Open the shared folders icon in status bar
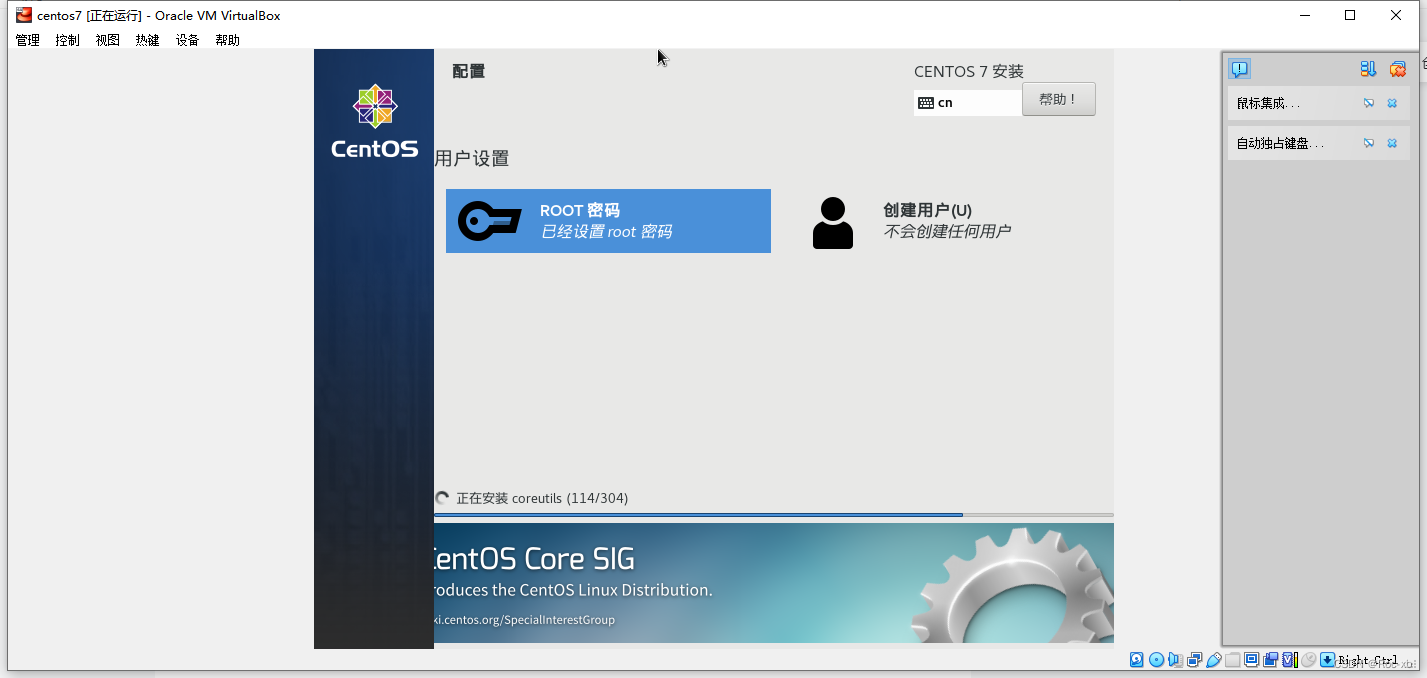Viewport: 1427px width, 678px height. click(x=1232, y=659)
